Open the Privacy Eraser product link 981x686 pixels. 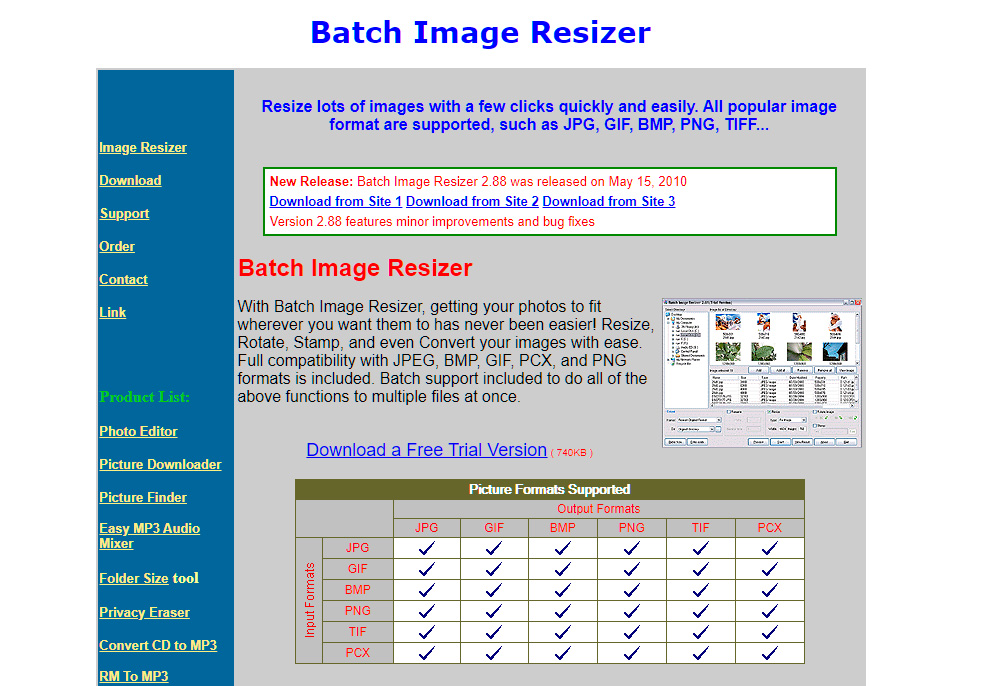[x=144, y=612]
